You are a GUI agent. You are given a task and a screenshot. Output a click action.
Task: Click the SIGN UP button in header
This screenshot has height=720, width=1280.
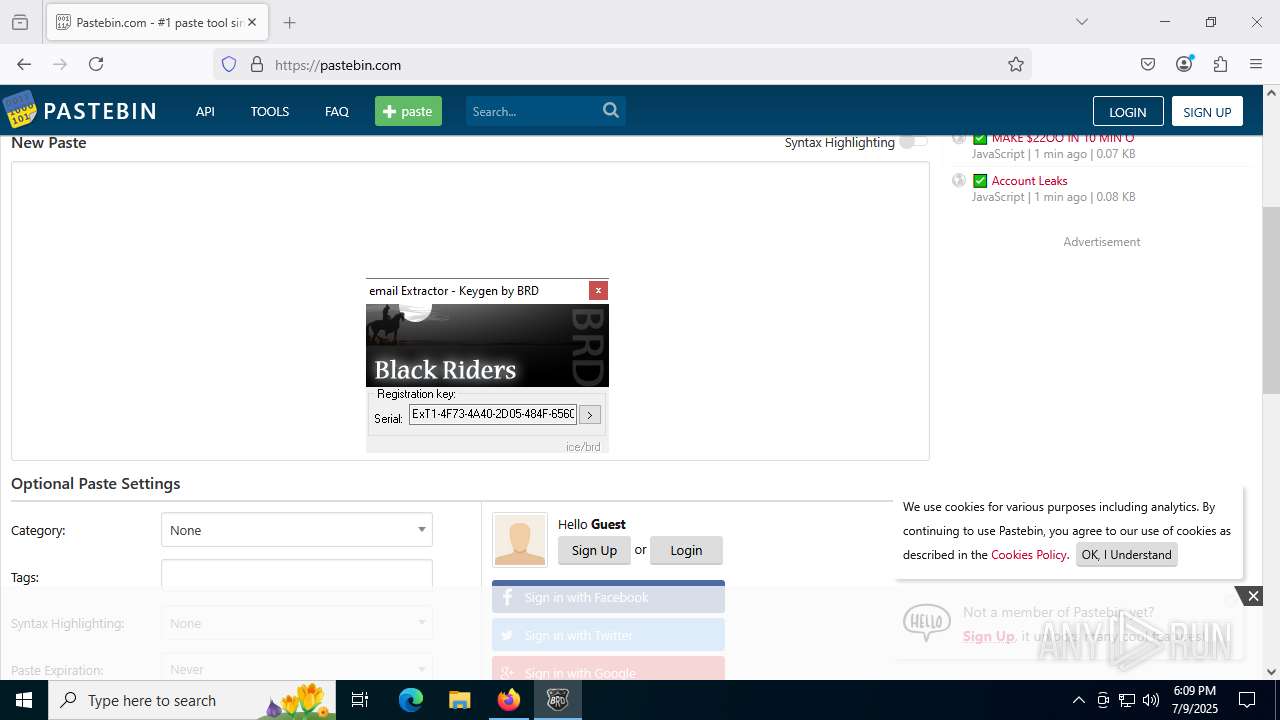(1207, 111)
